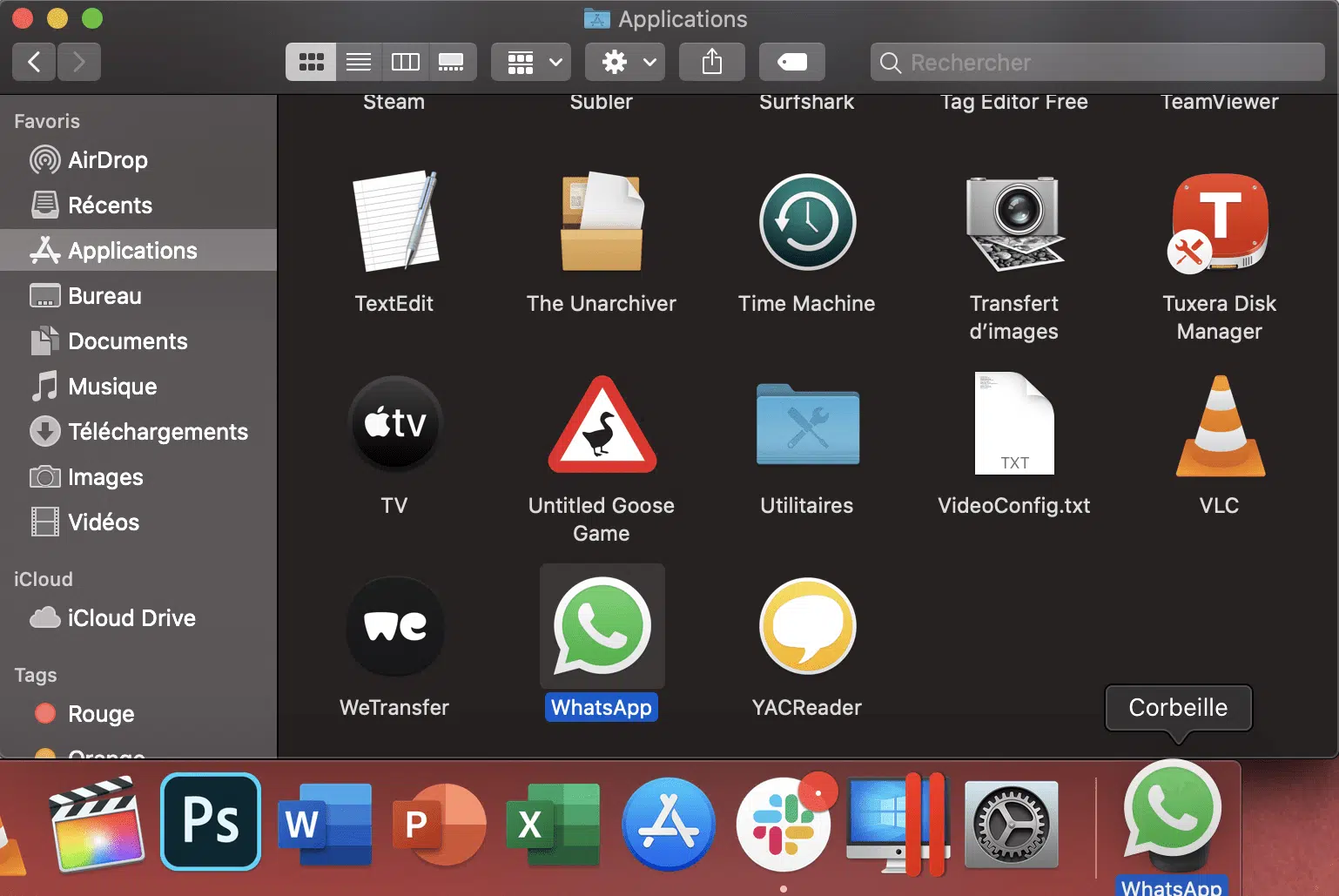The image size is (1339, 896).
Task: Open Téléchargements in the sidebar
Action: pos(138,432)
